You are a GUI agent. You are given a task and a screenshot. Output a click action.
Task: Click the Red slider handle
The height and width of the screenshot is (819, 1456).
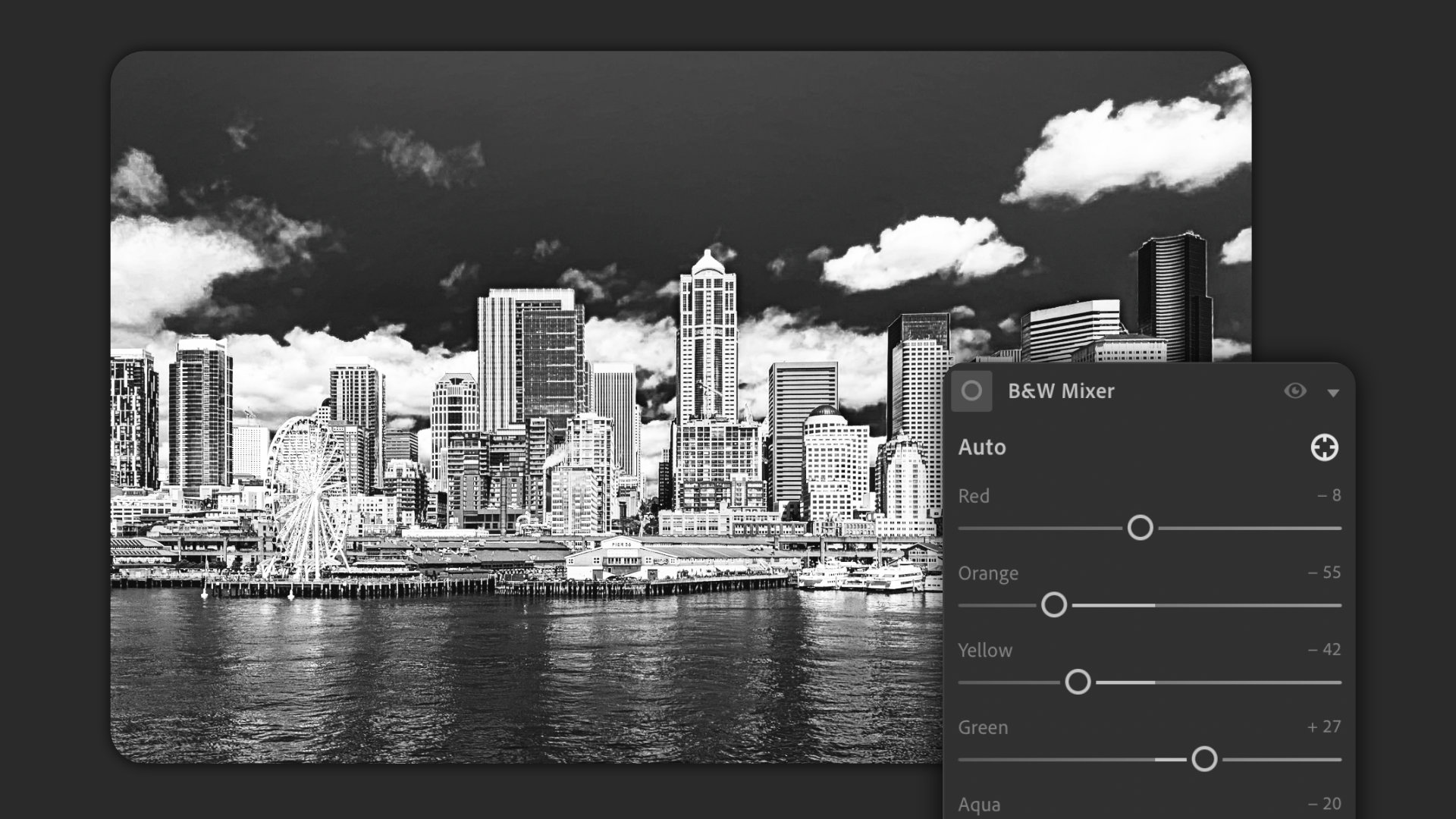tap(1140, 528)
